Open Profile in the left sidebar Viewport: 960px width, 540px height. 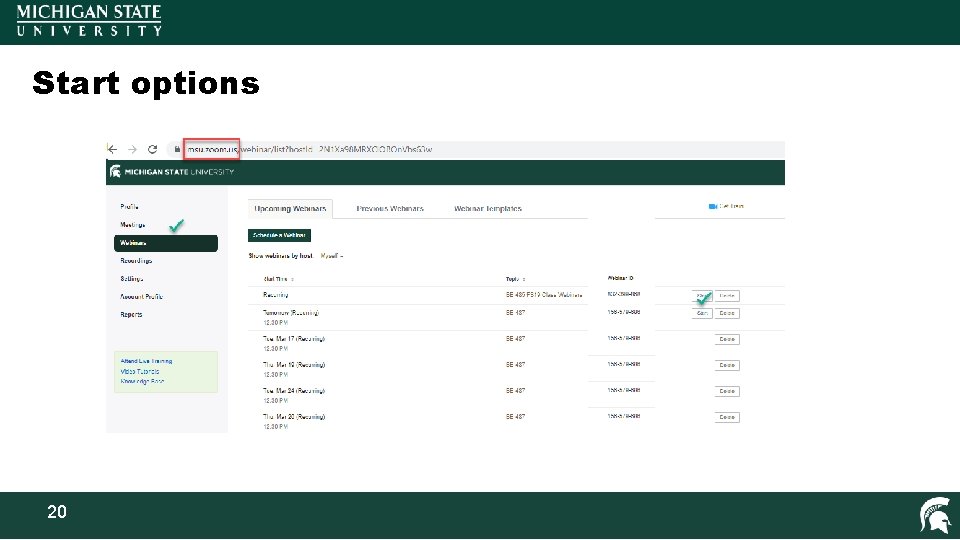pyautogui.click(x=129, y=207)
